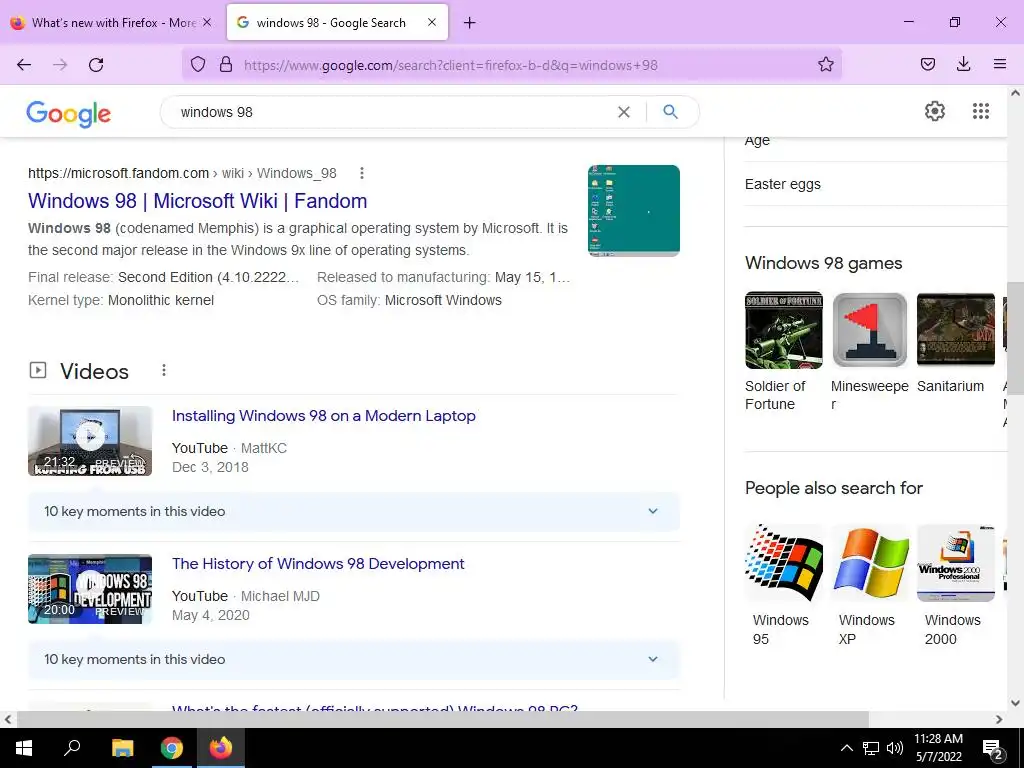The image size is (1024, 768).
Task: Click the horizontal scrollbar thumb
Action: click(x=442, y=719)
